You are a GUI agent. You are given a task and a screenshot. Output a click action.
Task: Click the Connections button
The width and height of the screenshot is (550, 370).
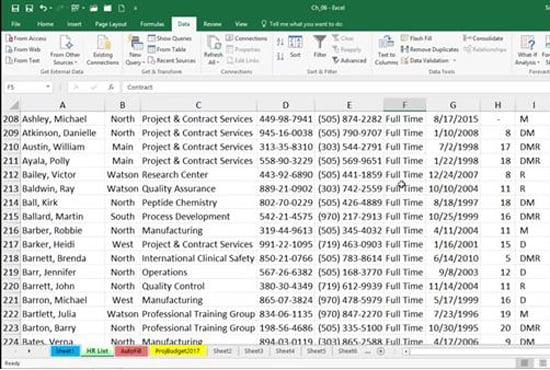[x=247, y=38]
